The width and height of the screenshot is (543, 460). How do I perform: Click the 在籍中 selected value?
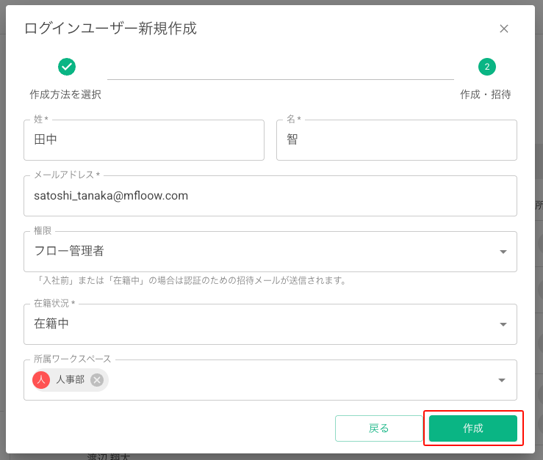pyautogui.click(x=51, y=324)
